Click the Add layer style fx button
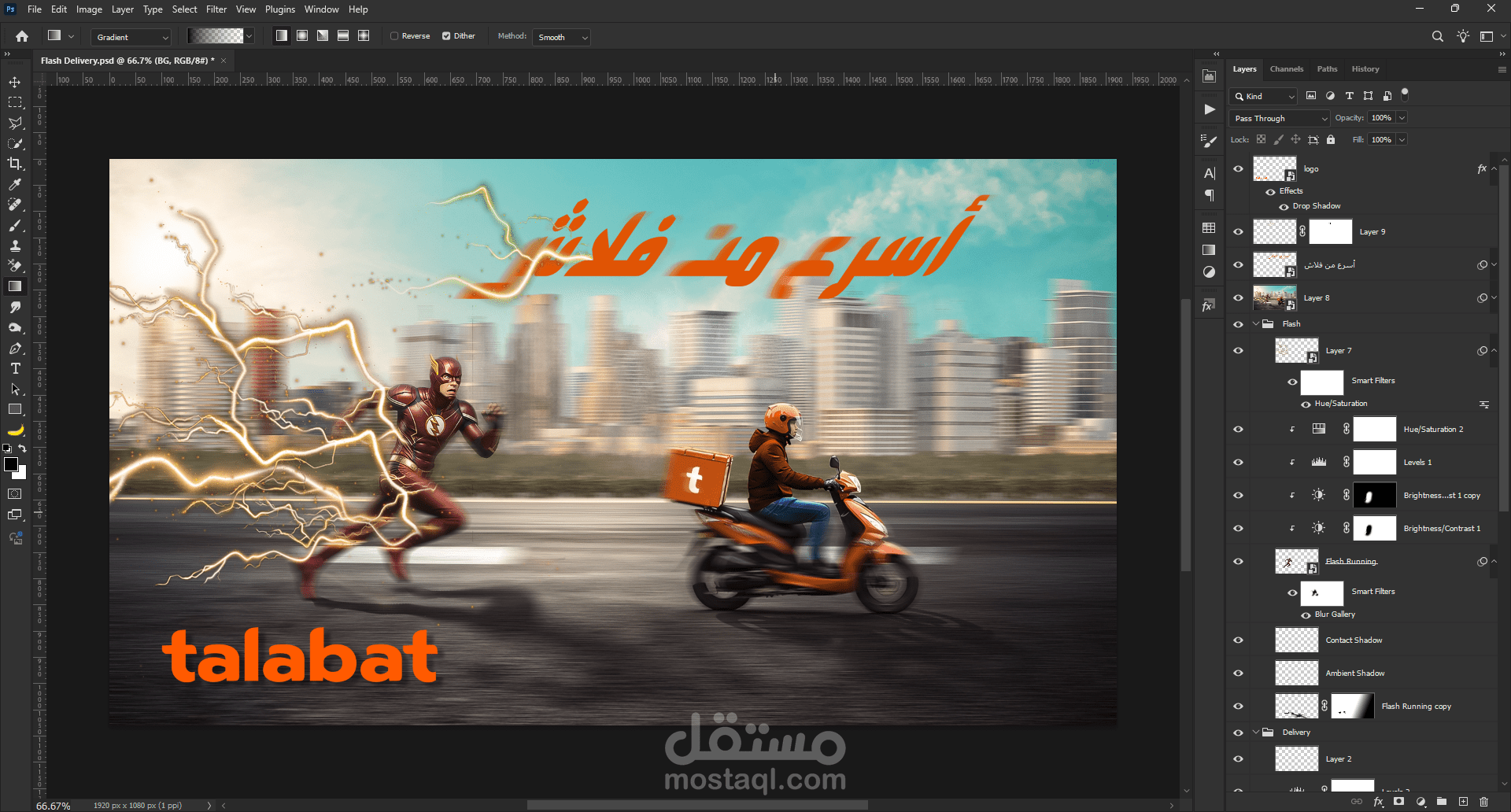 (1378, 802)
